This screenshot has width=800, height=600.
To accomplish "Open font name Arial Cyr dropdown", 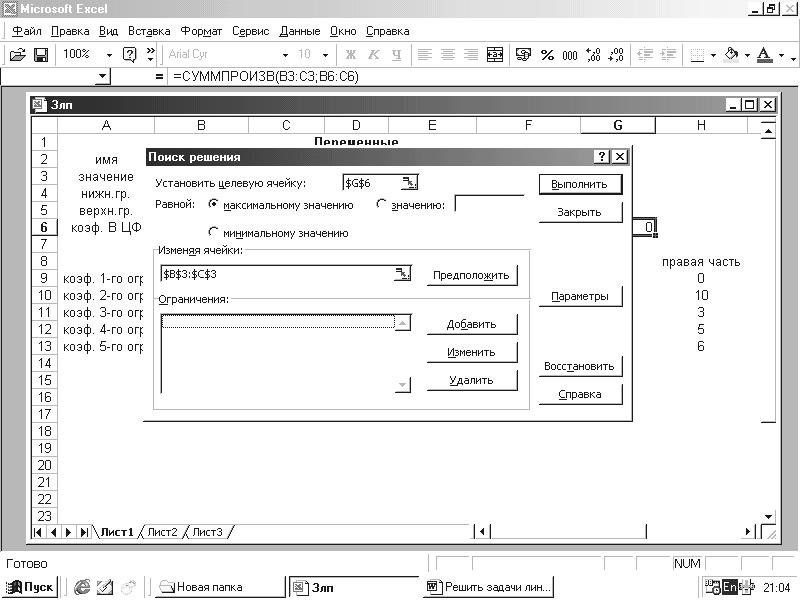I will point(285,55).
